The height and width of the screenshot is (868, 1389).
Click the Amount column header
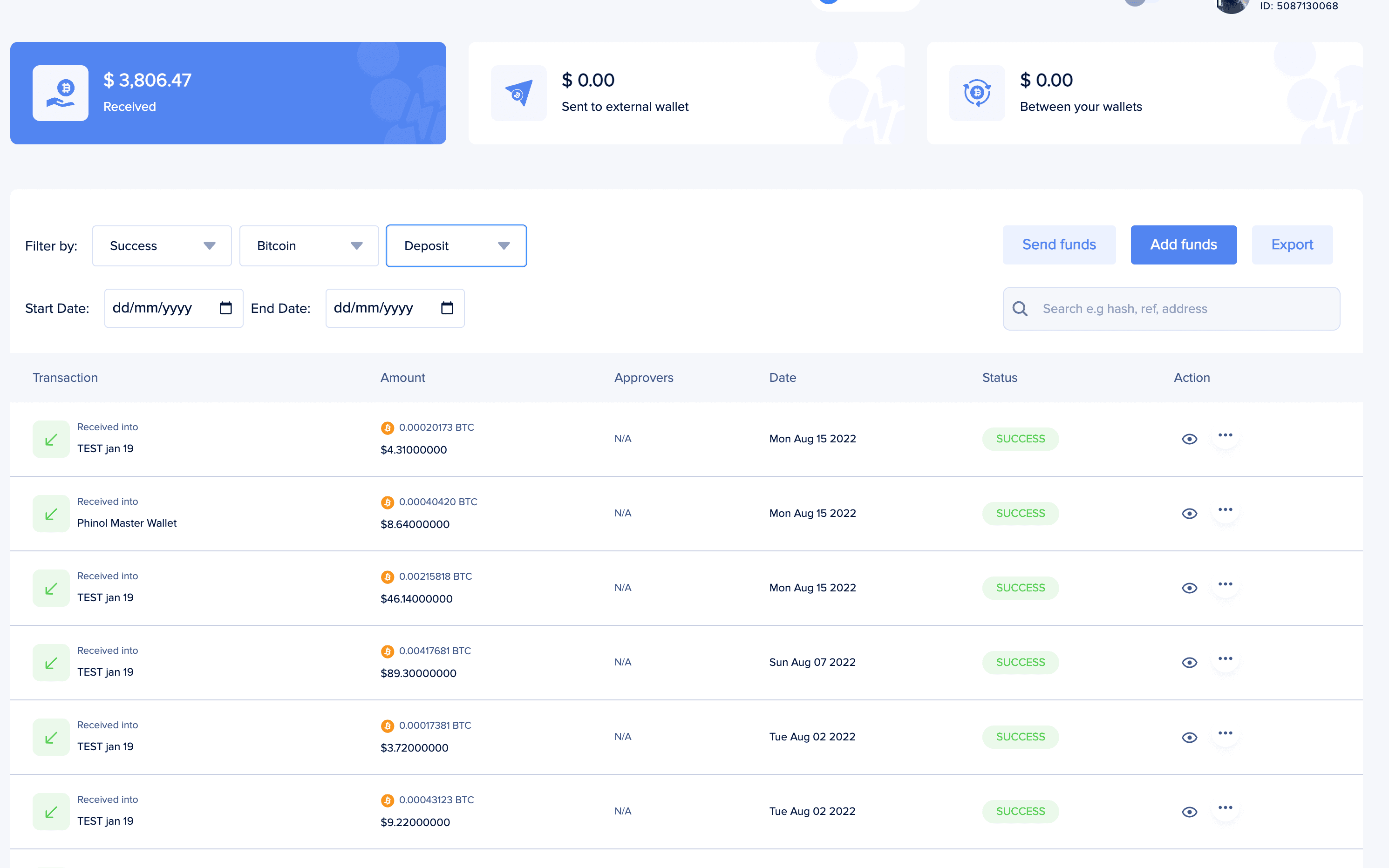click(x=402, y=378)
